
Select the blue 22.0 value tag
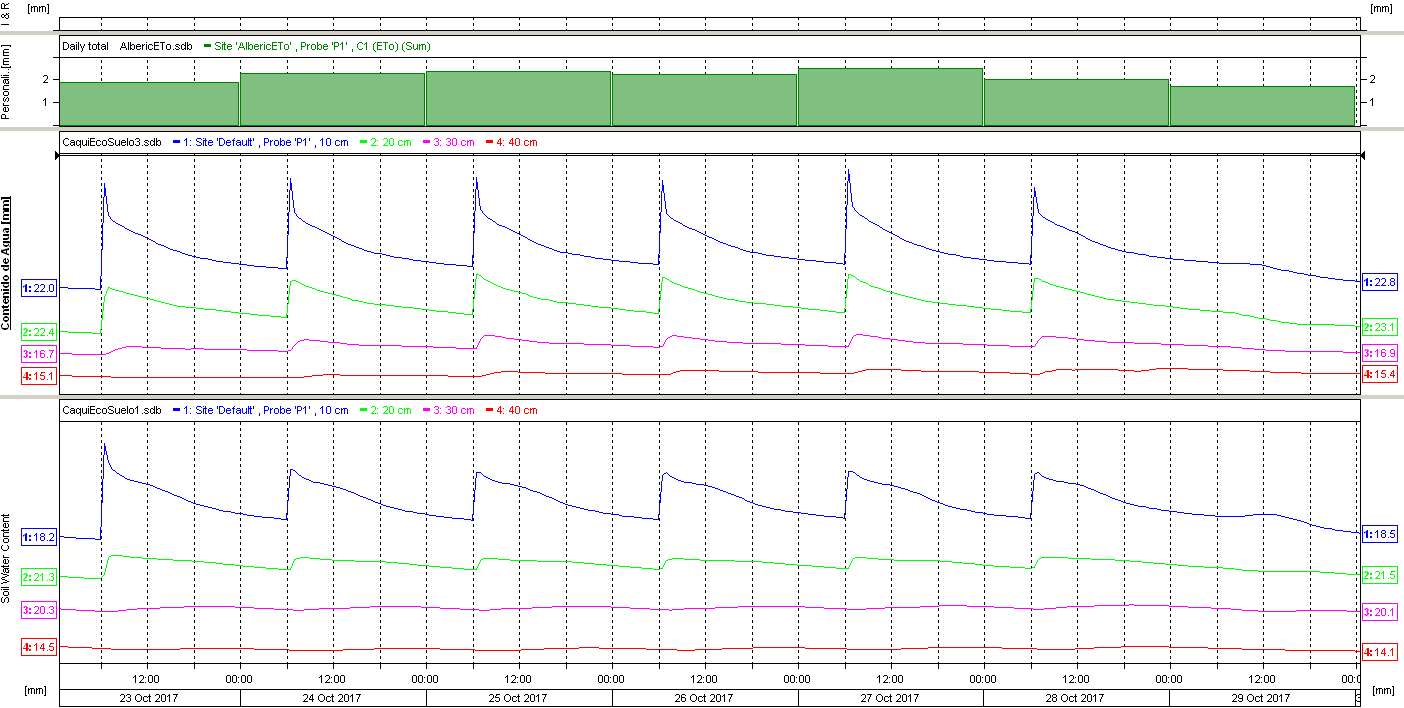pyautogui.click(x=39, y=288)
